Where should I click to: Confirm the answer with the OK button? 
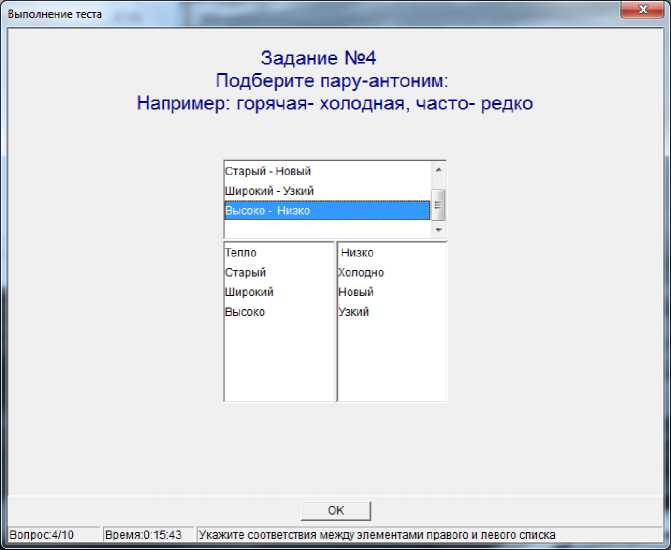point(336,510)
